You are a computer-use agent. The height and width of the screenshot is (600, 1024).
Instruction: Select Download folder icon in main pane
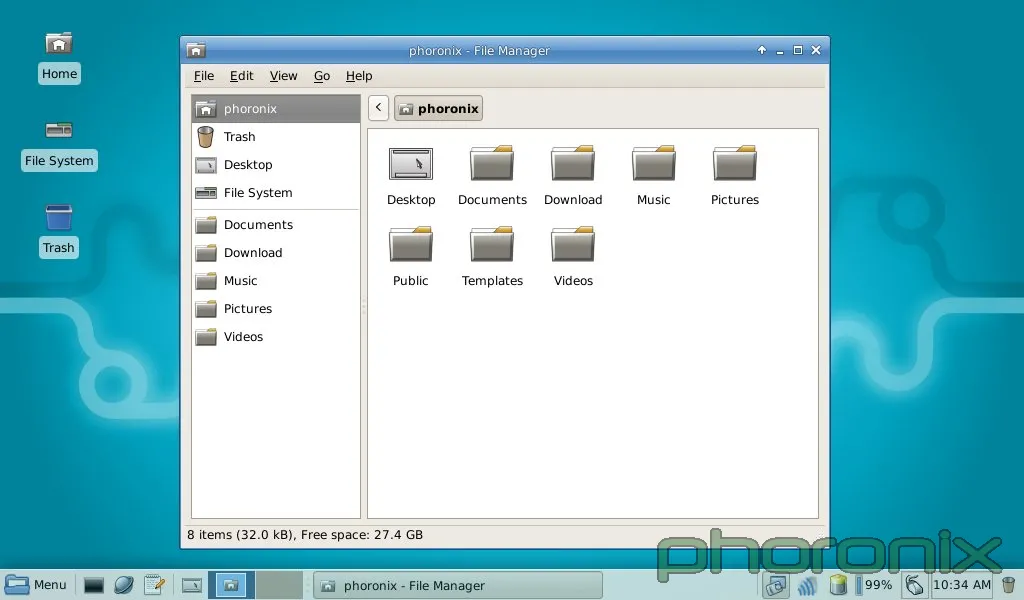click(x=573, y=163)
